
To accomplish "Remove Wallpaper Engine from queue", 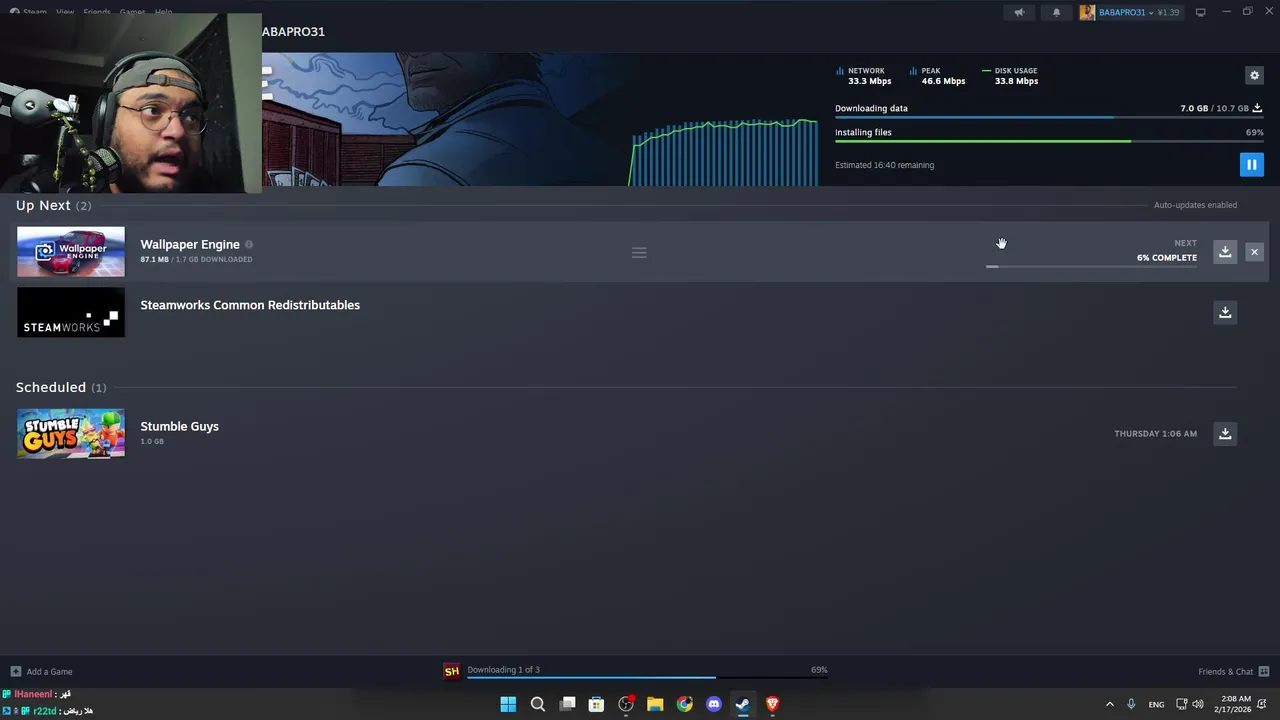I will tap(1254, 252).
